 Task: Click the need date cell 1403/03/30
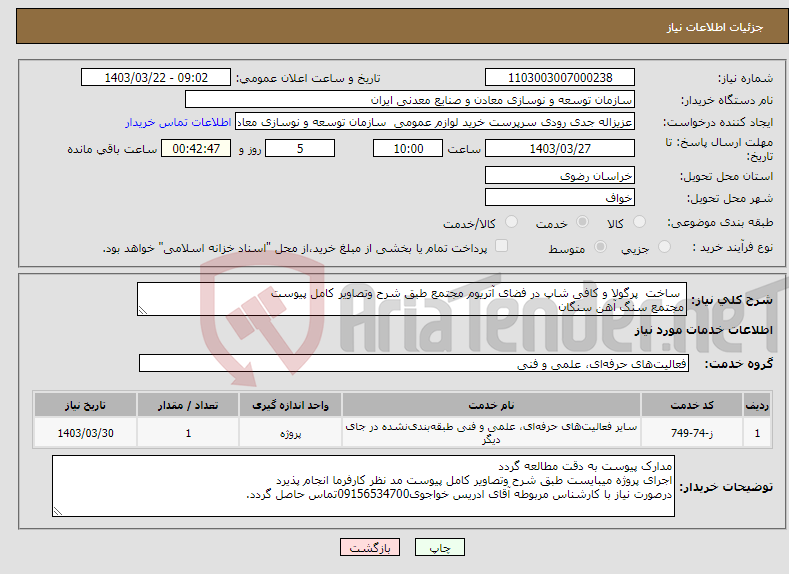coord(86,433)
